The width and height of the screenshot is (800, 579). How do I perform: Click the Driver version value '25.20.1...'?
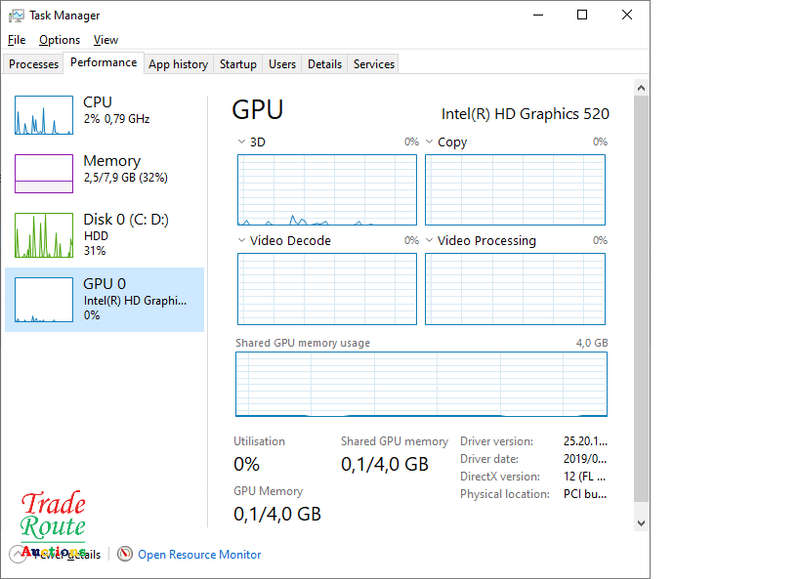pyautogui.click(x=585, y=441)
